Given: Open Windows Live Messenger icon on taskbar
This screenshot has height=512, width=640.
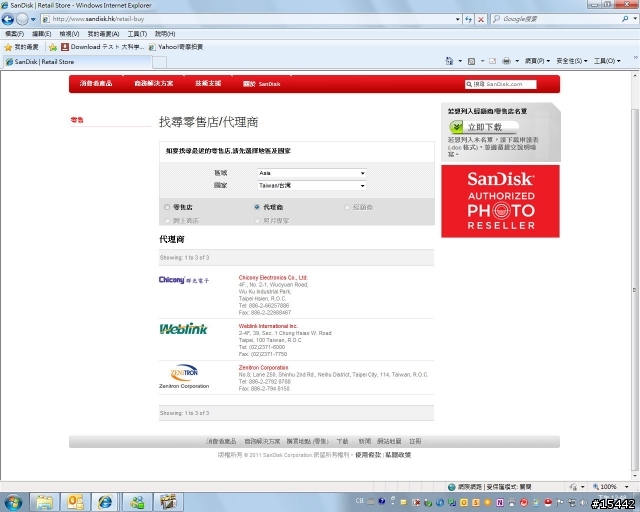Looking at the screenshot, I should pos(137,502).
